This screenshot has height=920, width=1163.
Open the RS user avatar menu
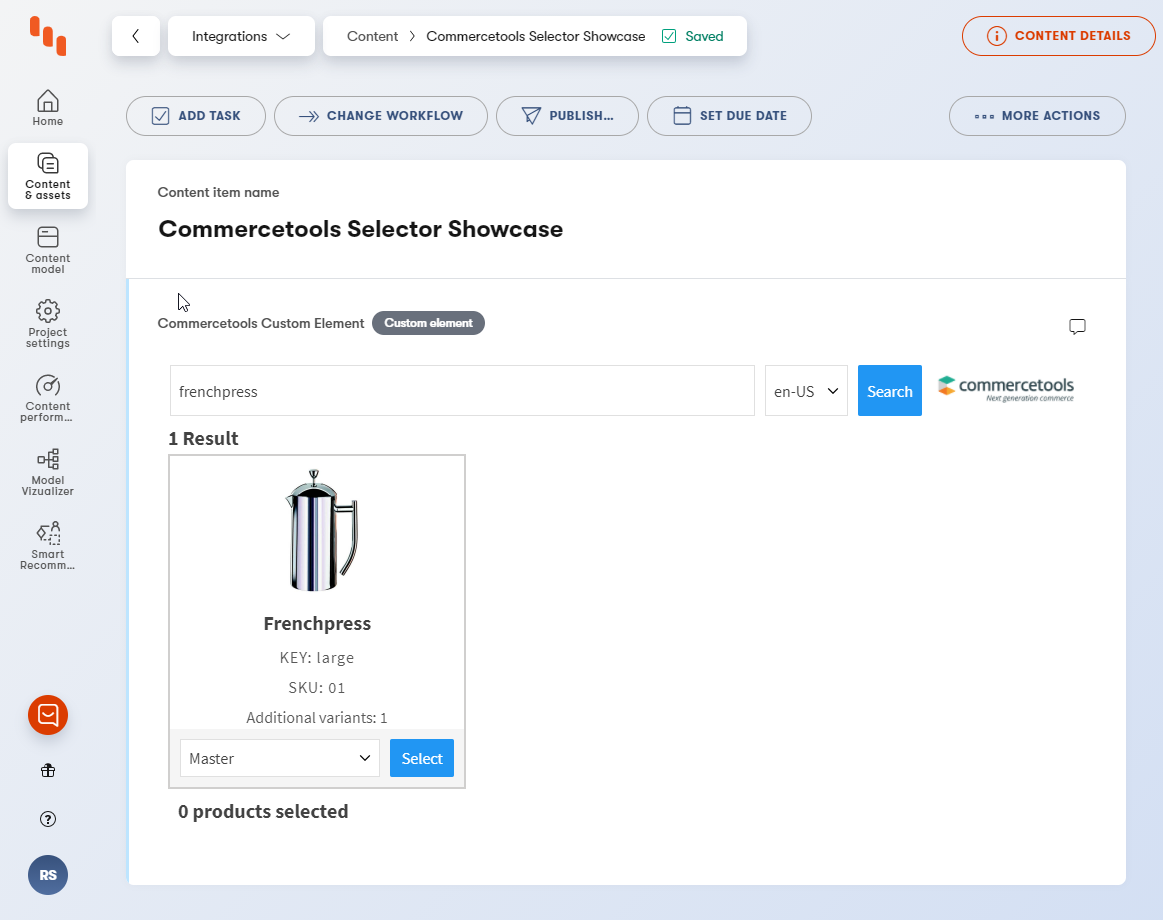pos(48,875)
